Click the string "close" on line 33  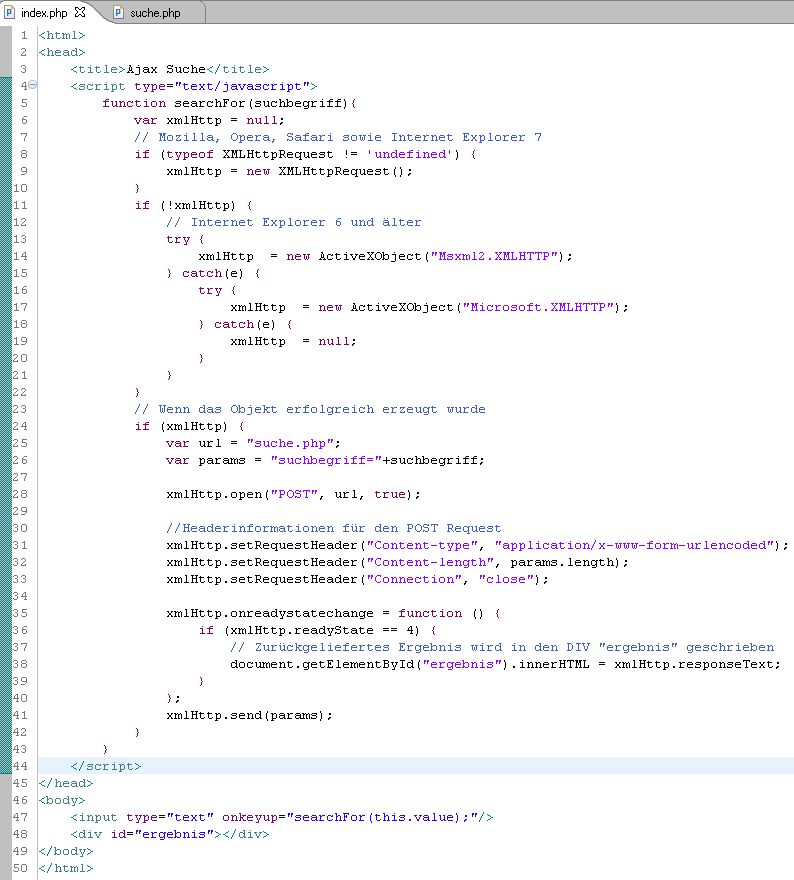click(x=506, y=579)
